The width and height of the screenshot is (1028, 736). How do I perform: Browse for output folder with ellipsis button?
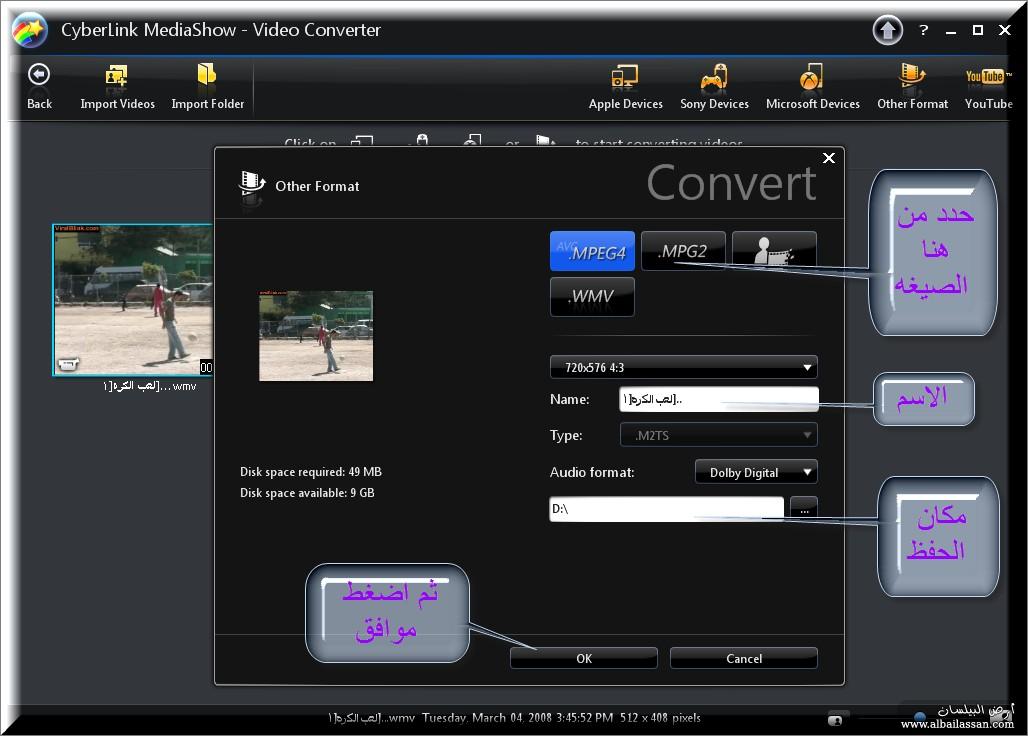point(804,509)
